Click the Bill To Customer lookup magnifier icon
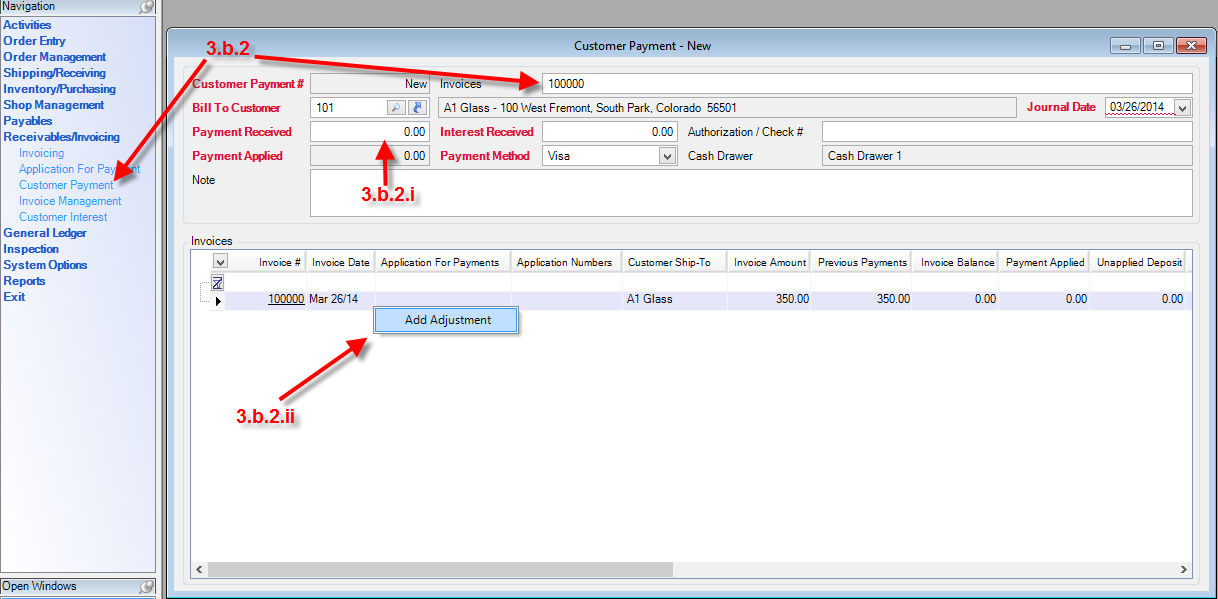The width and height of the screenshot is (1218, 599). point(396,108)
